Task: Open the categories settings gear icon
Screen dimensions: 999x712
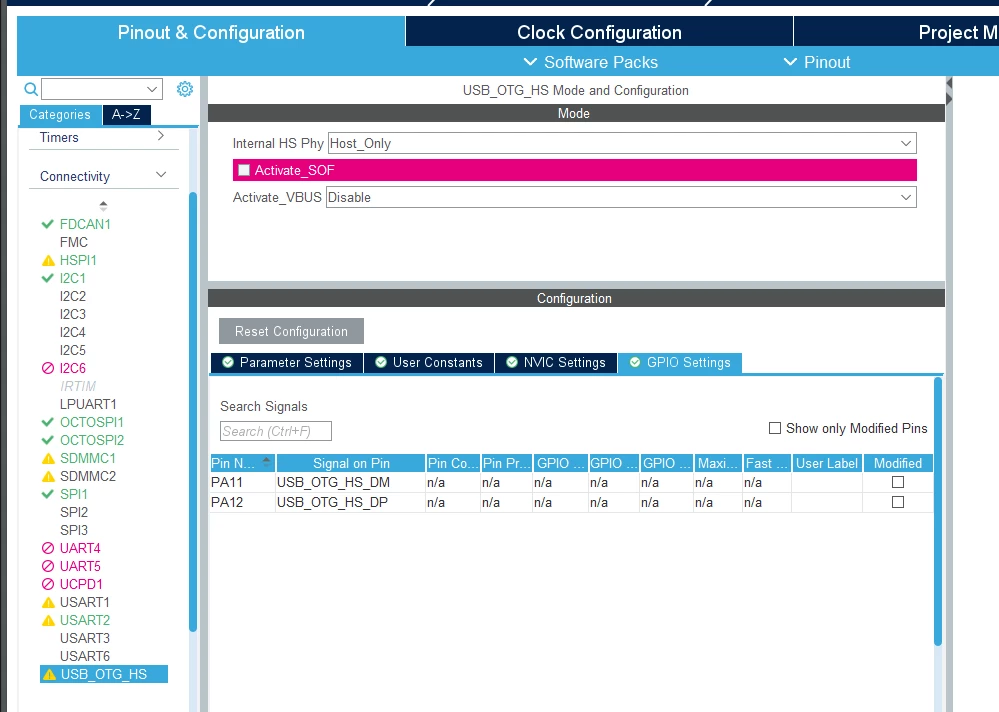Action: coord(185,89)
